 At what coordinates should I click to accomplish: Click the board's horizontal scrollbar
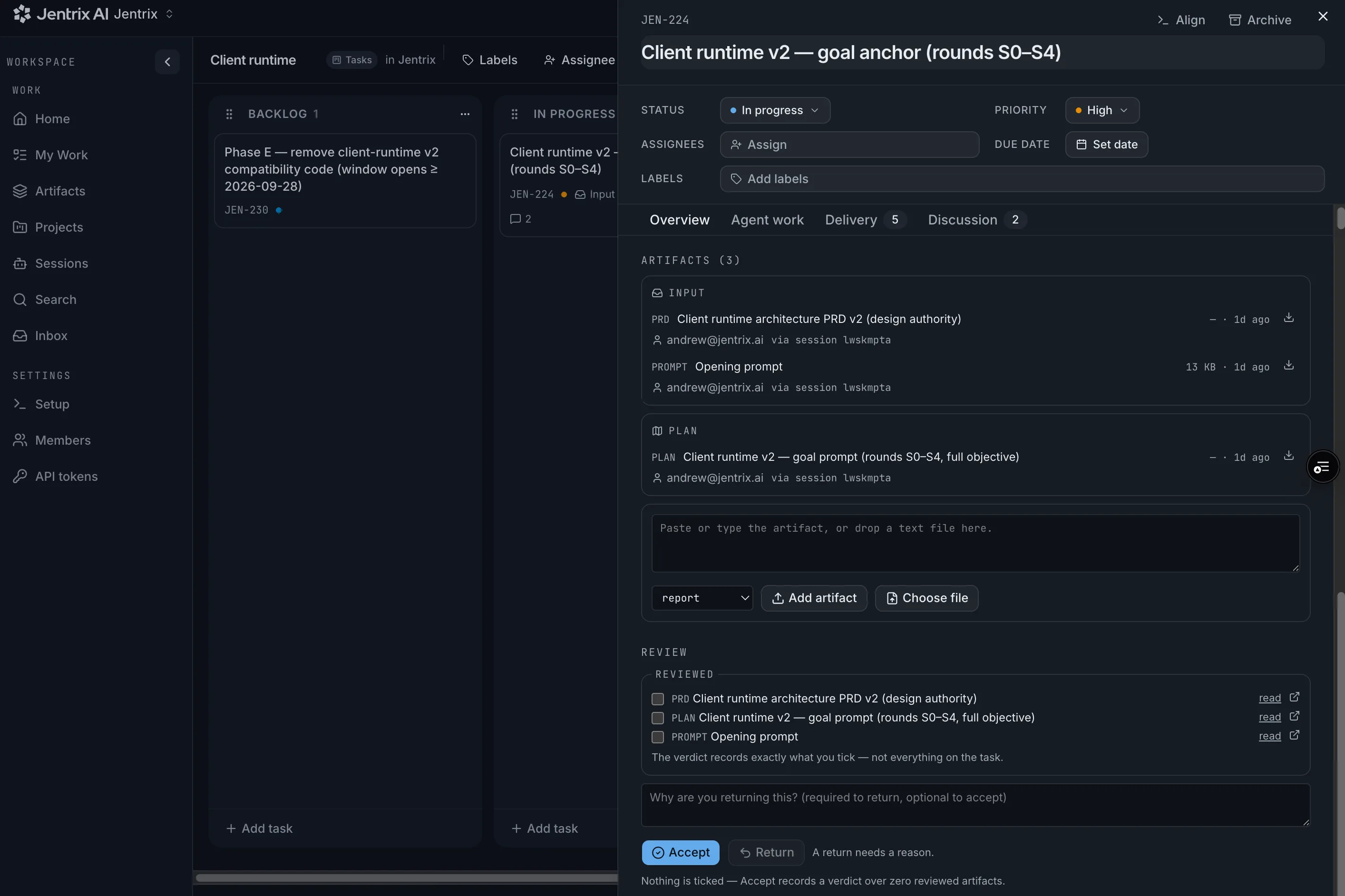(407, 878)
